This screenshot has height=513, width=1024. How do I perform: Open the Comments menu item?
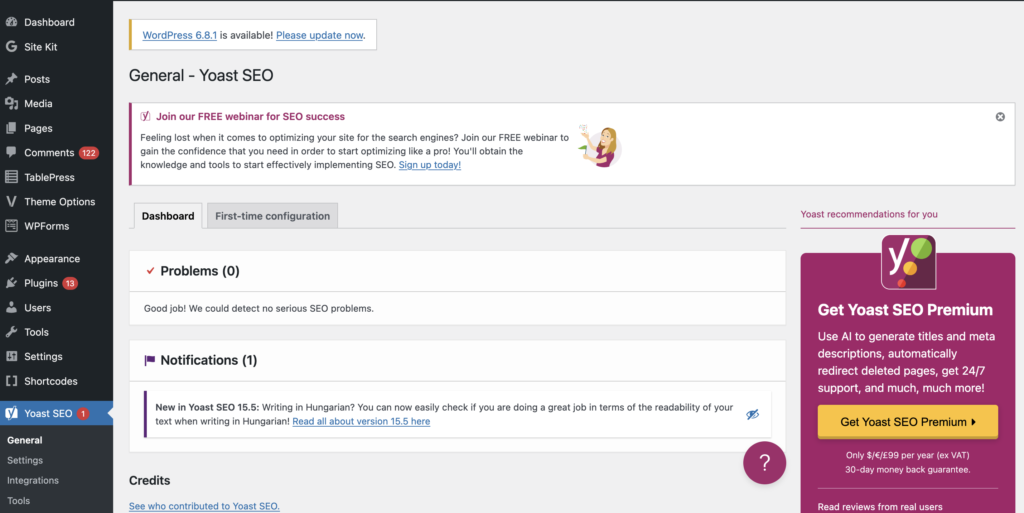pos(56,153)
